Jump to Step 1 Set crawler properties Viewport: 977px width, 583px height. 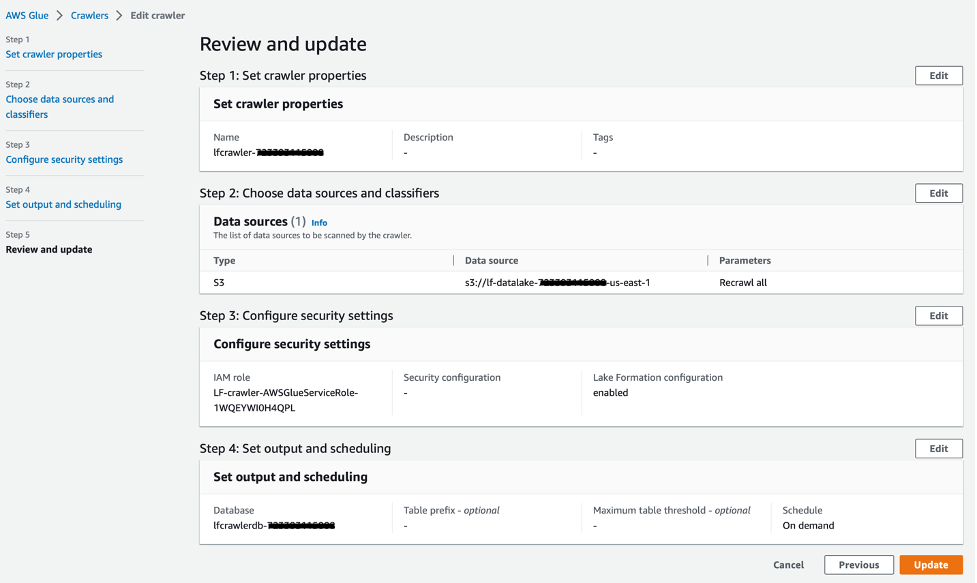click(54, 54)
